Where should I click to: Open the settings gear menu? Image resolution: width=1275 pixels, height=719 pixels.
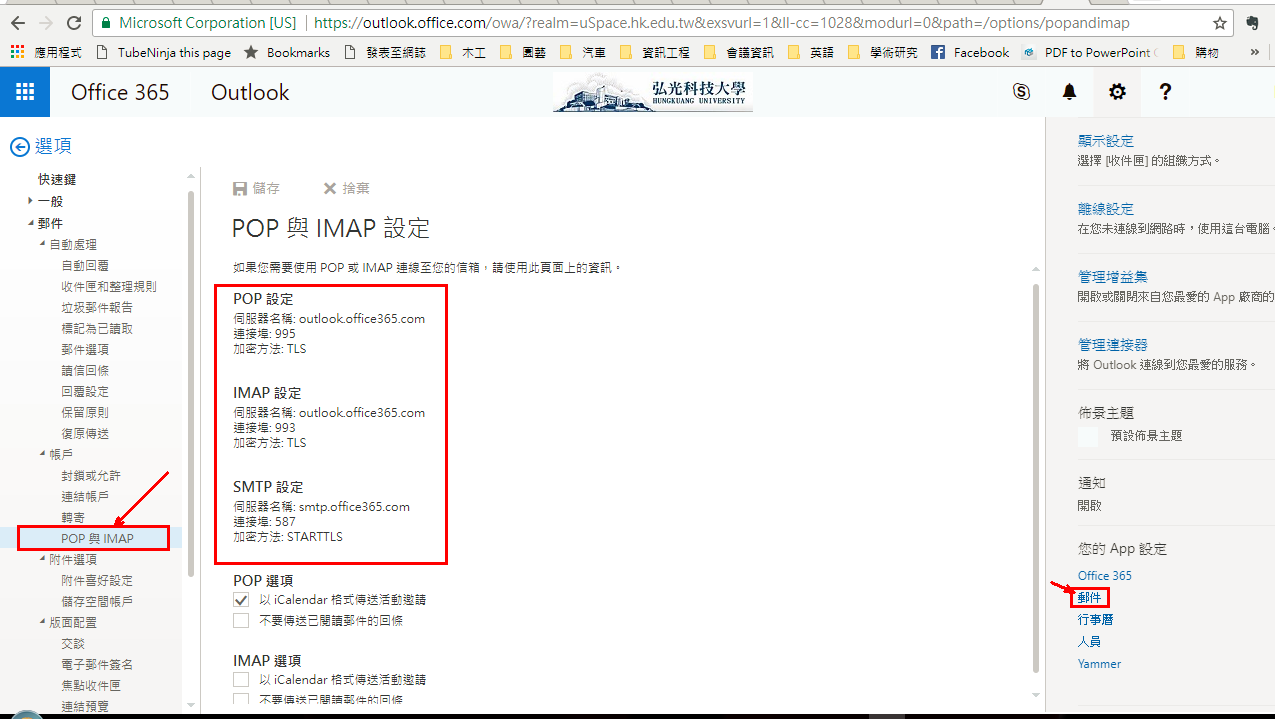(x=1117, y=92)
